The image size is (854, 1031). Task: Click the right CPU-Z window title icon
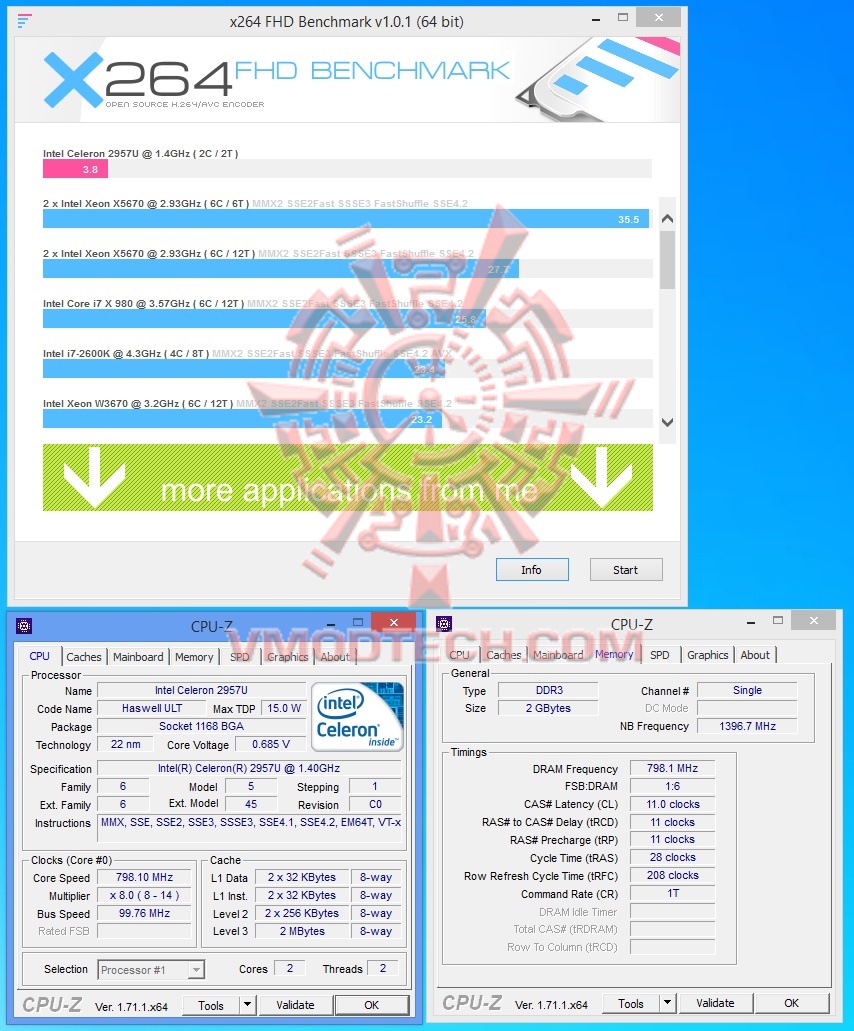click(444, 623)
